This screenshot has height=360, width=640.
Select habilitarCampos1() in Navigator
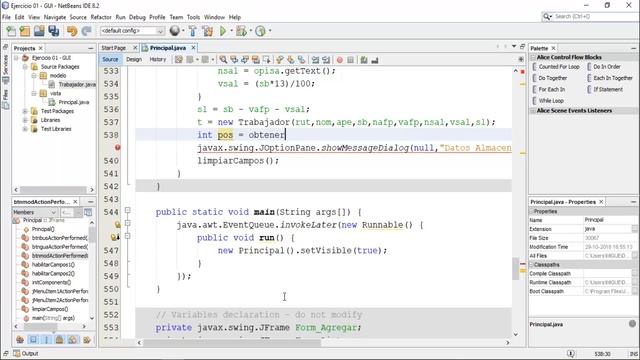tap(53, 264)
